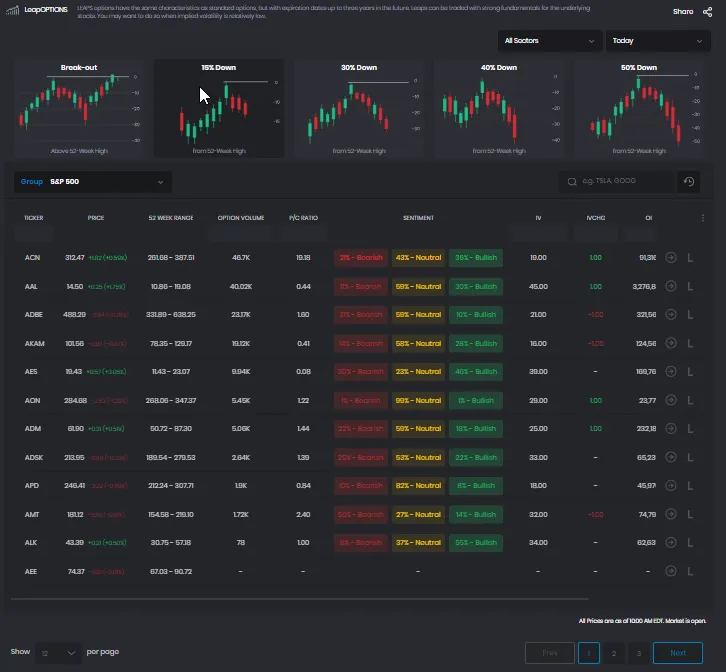The image size is (726, 672).
Task: Click the circled arrow icon in AMT row
Action: pos(670,514)
